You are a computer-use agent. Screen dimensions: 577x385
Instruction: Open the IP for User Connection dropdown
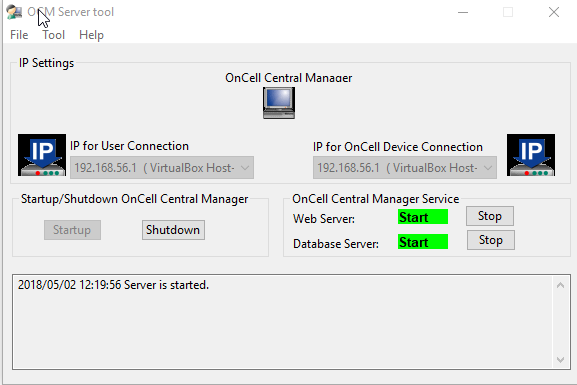tap(162, 168)
